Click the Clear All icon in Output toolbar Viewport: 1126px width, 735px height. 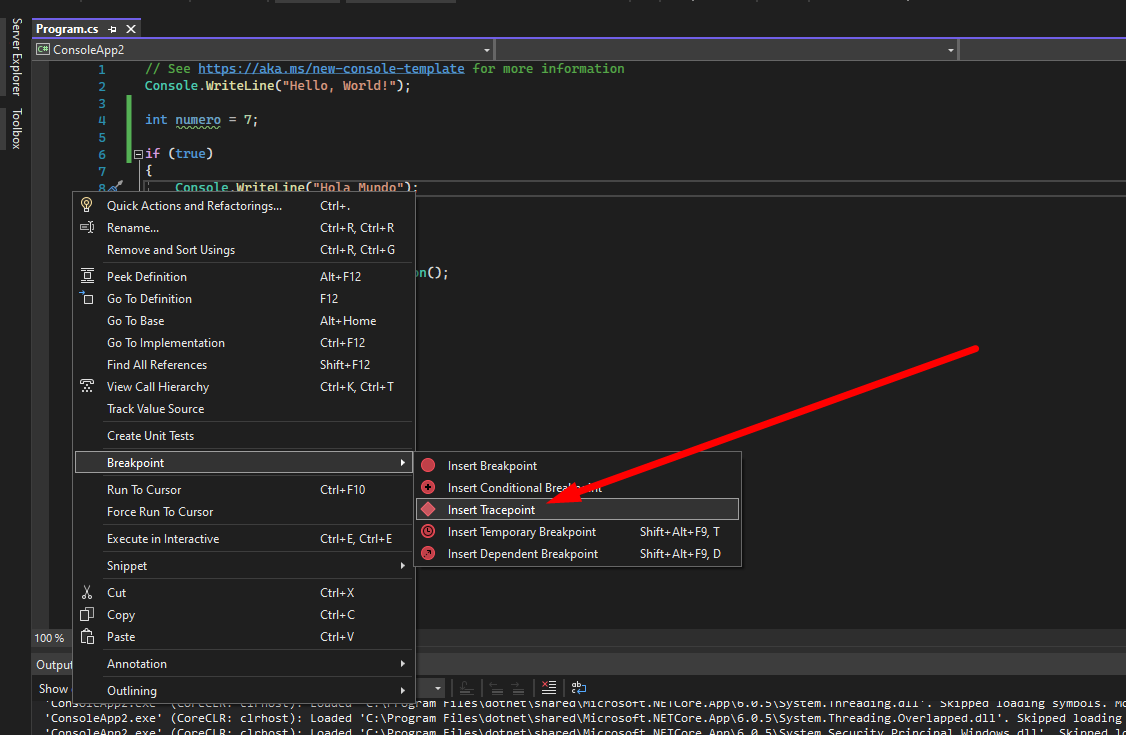coord(548,688)
